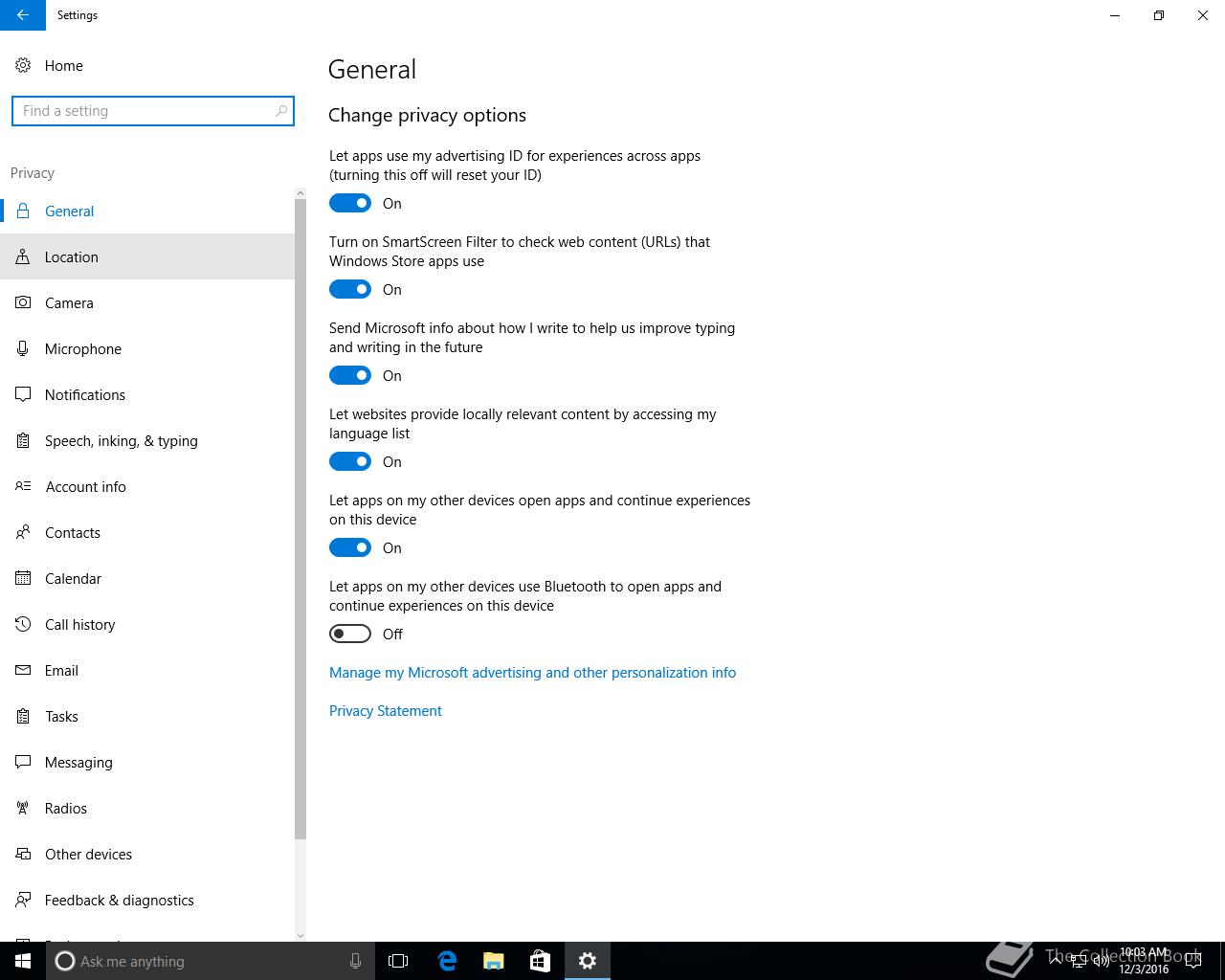The image size is (1225, 980).
Task: Turn off advertising ID toggle
Action: pyautogui.click(x=350, y=203)
